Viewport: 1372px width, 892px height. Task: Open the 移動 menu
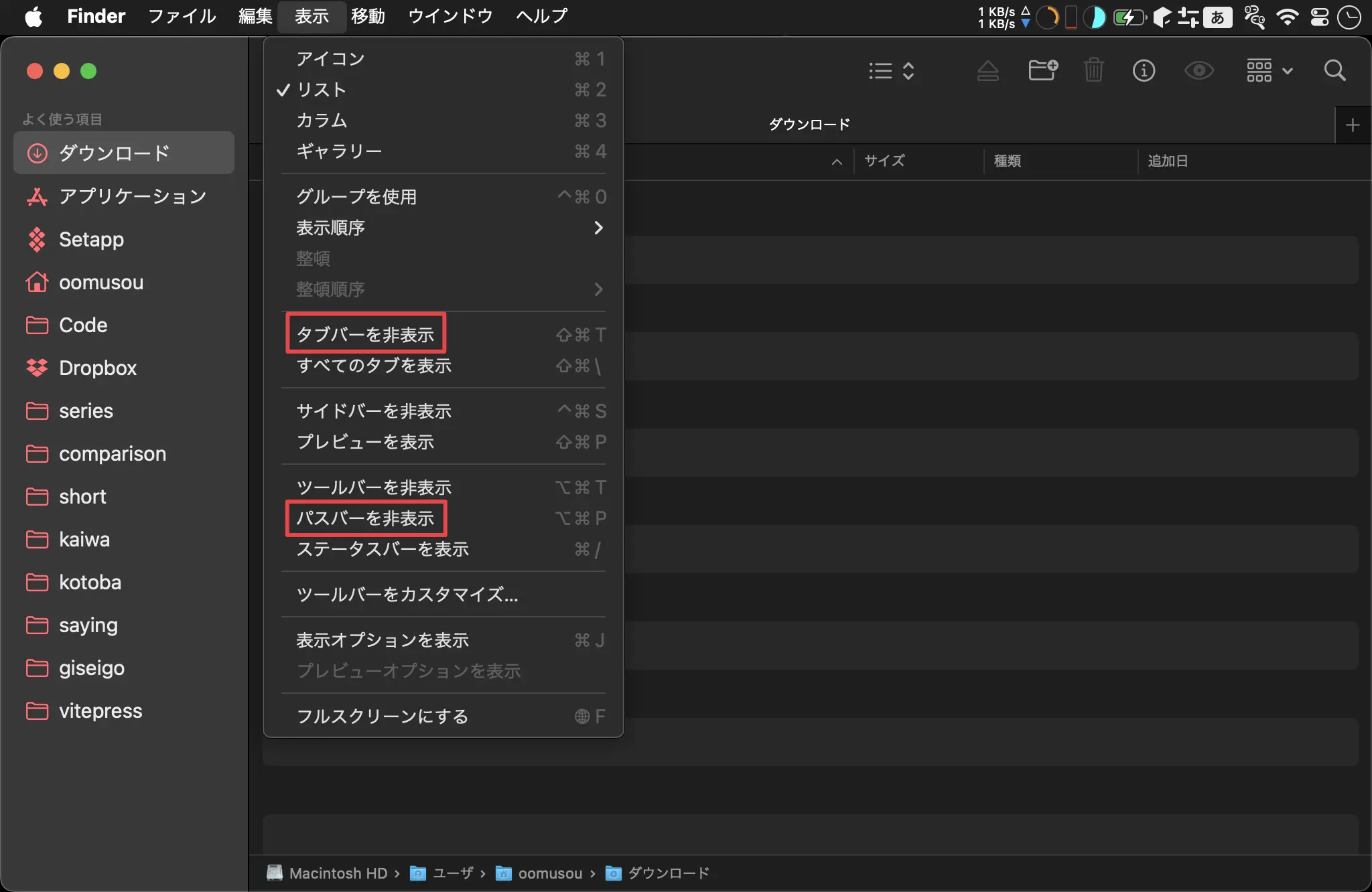368,16
